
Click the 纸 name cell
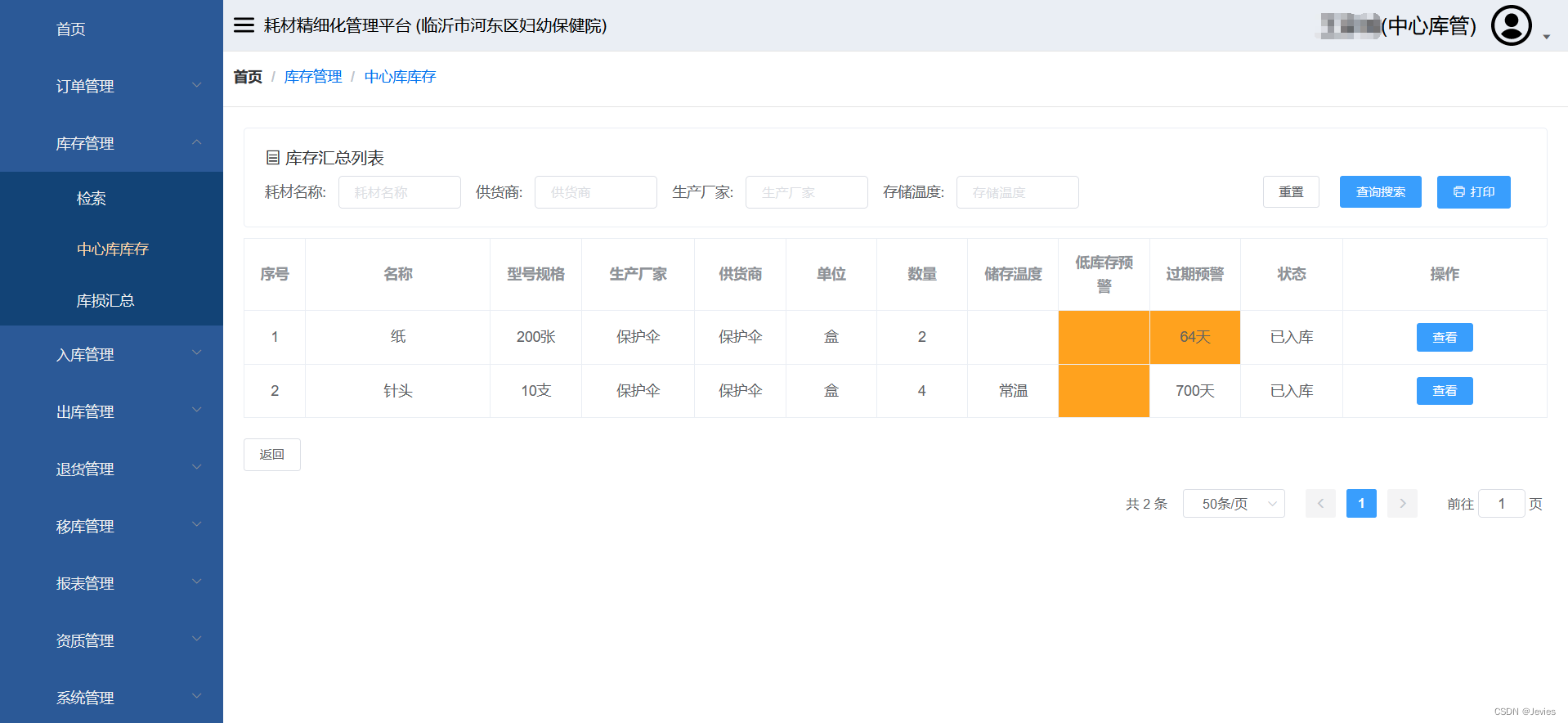pos(398,337)
